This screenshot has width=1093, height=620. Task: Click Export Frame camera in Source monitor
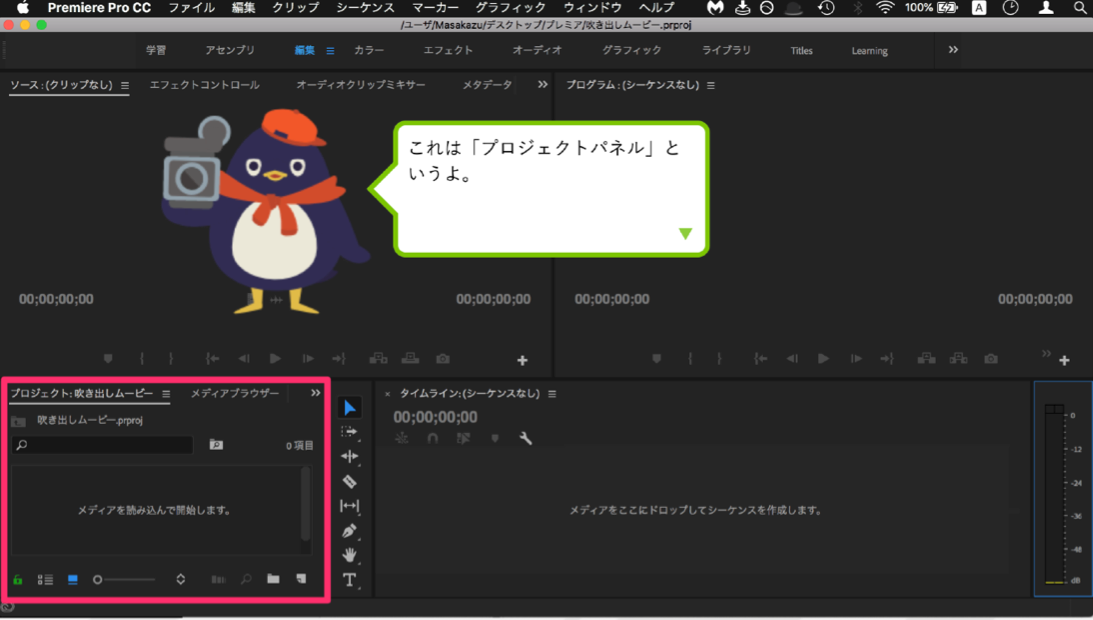click(443, 359)
